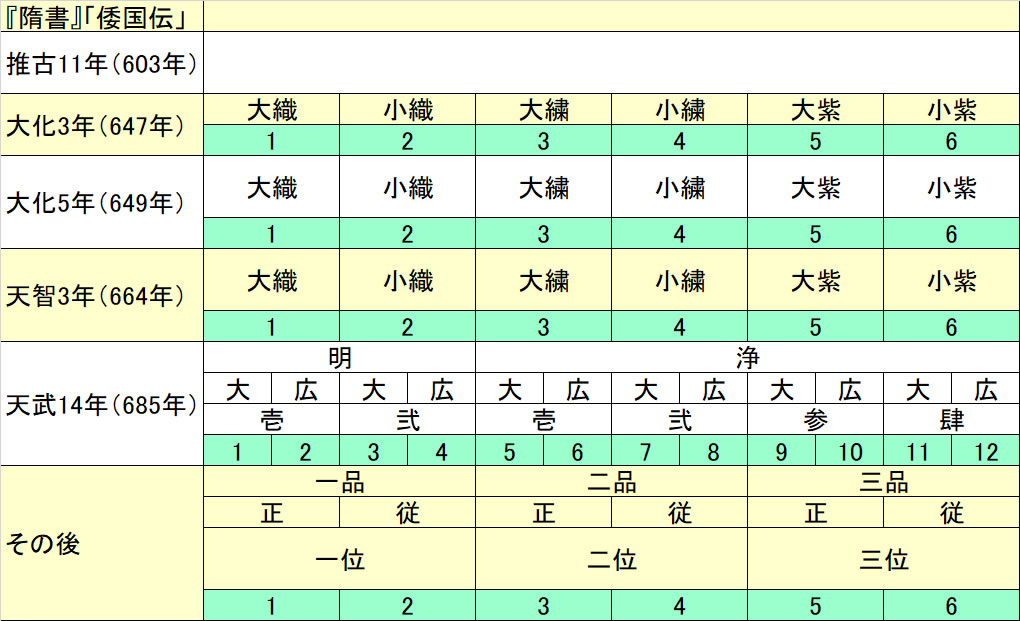Click the 一品 cell

339,482
